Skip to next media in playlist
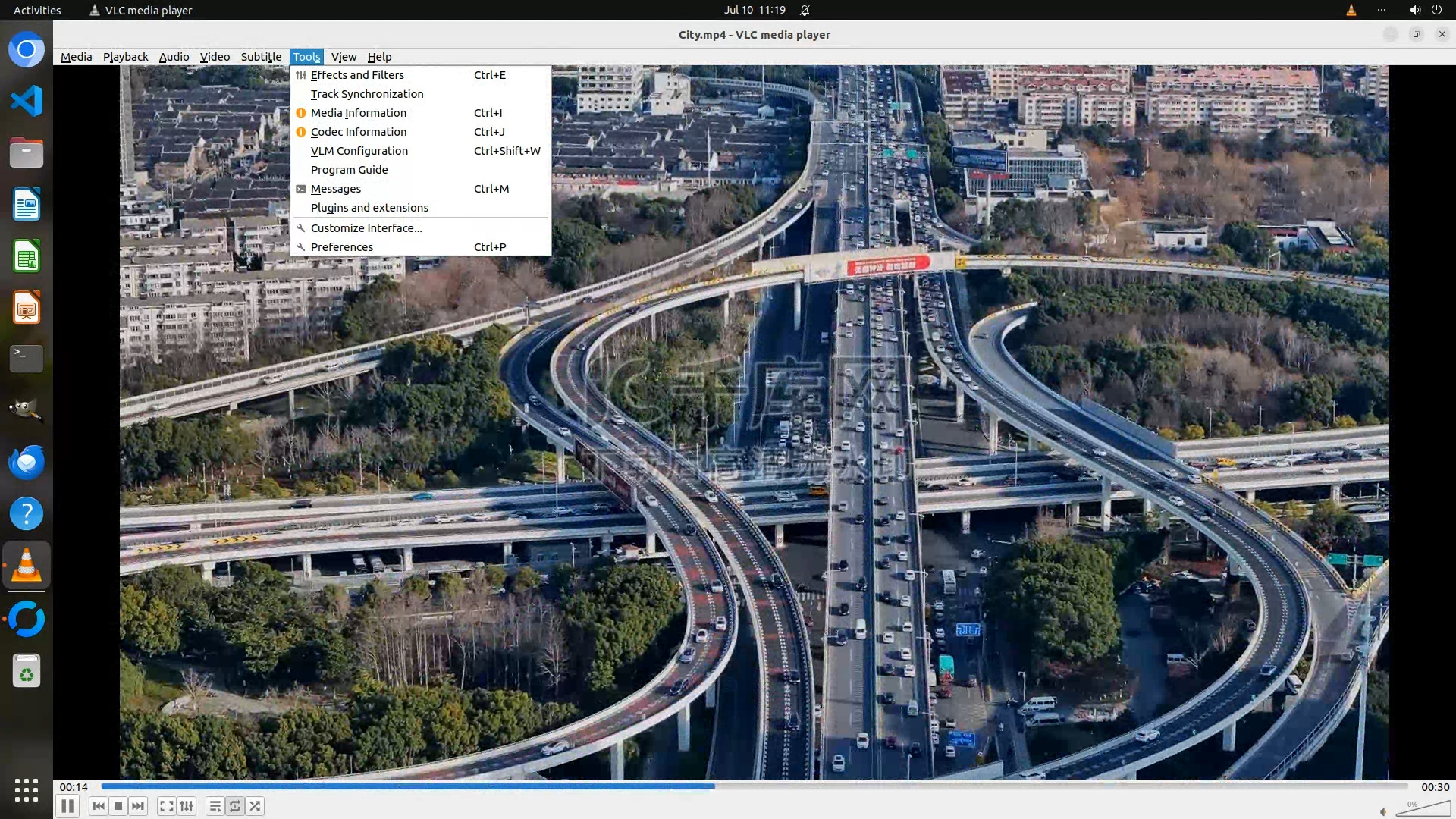This screenshot has height=819, width=1456. [138, 806]
